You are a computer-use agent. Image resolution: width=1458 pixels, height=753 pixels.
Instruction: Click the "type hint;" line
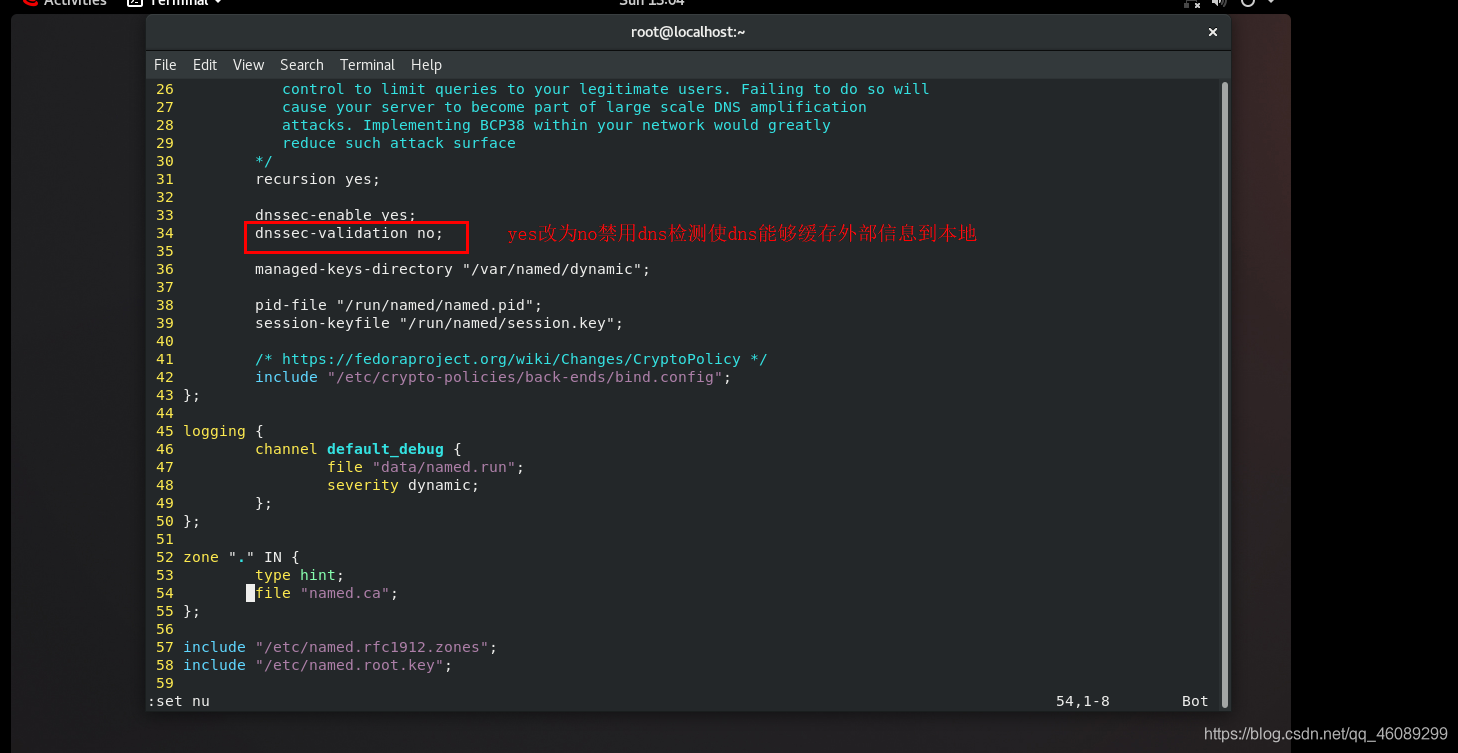tap(299, 575)
